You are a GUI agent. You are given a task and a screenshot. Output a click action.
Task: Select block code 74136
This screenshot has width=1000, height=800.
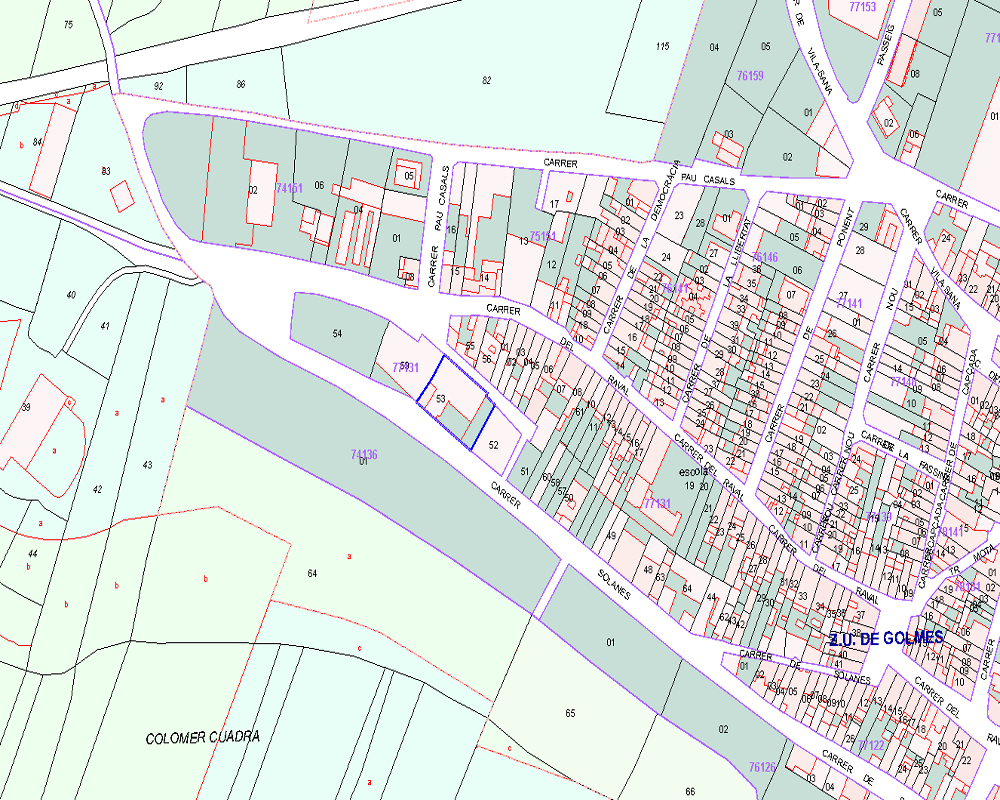pos(364,454)
